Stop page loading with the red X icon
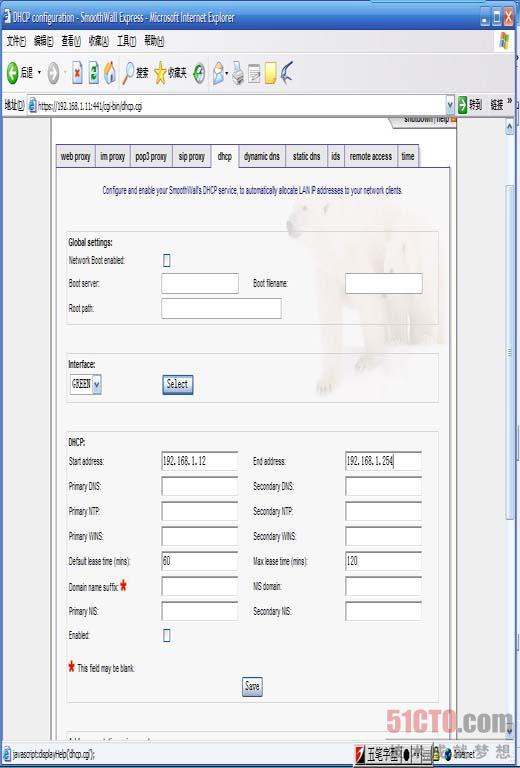This screenshot has width=520, height=768. [x=77, y=73]
